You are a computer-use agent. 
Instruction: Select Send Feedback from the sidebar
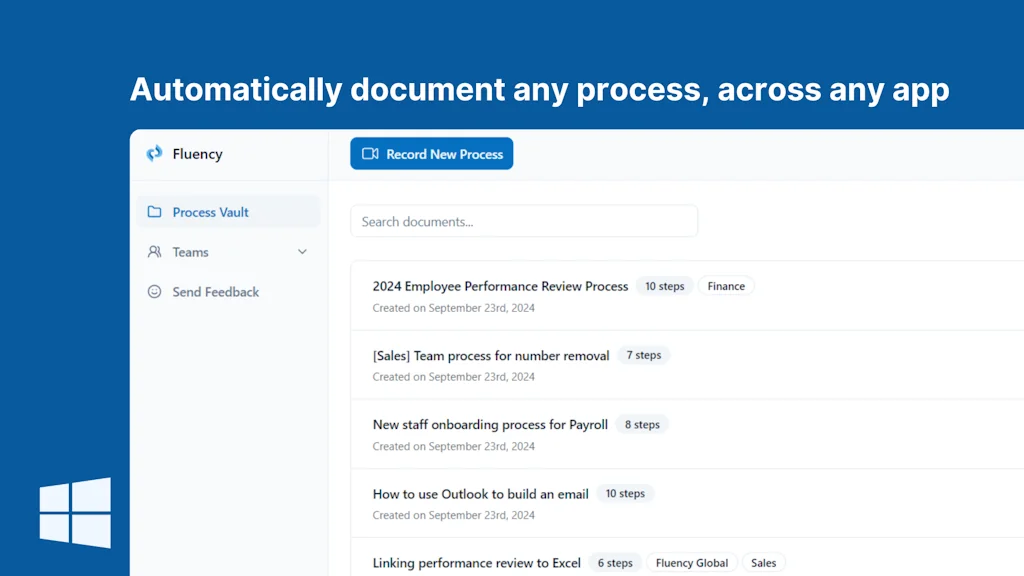tap(215, 291)
